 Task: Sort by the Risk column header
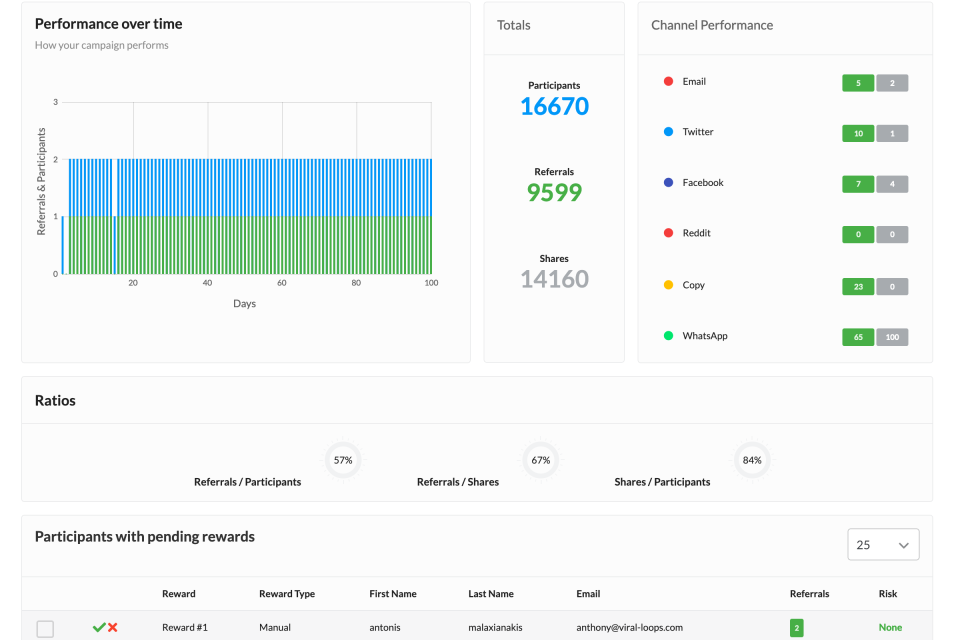(x=888, y=594)
